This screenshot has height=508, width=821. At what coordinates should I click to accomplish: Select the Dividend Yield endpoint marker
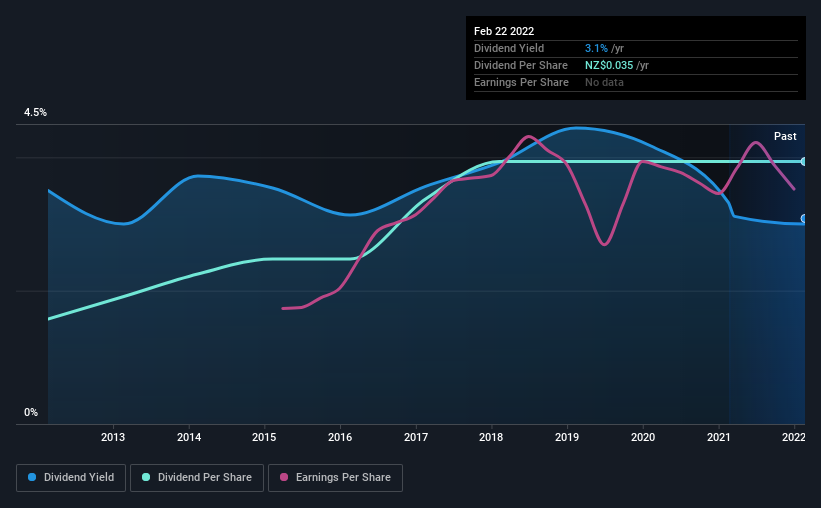pyautogui.click(x=804, y=218)
